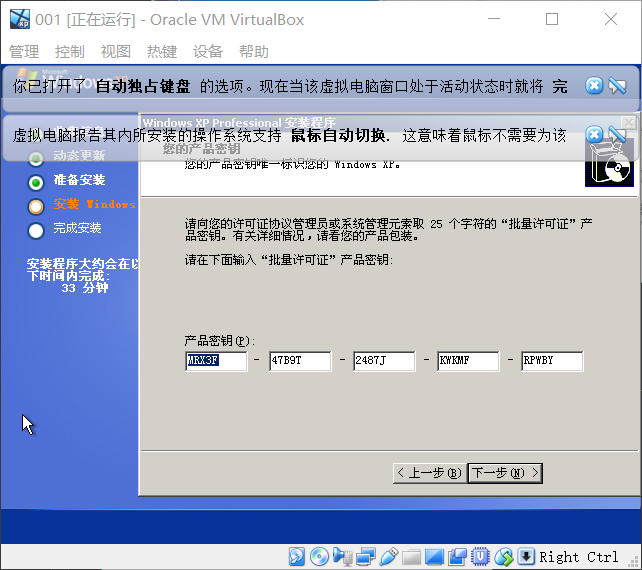
Task: Click the hard disk activity status icon
Action: click(x=297, y=557)
